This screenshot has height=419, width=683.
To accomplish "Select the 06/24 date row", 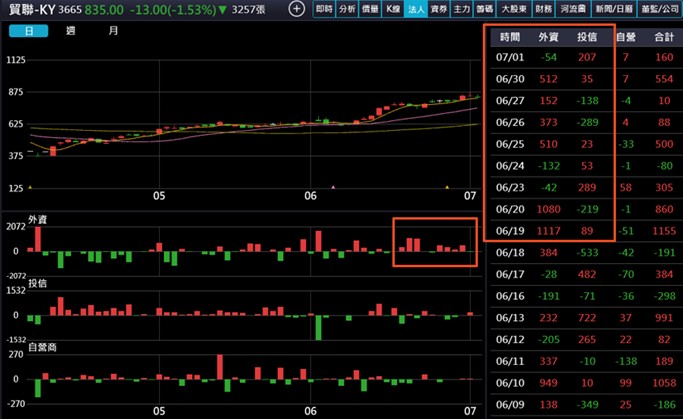I will (586, 166).
